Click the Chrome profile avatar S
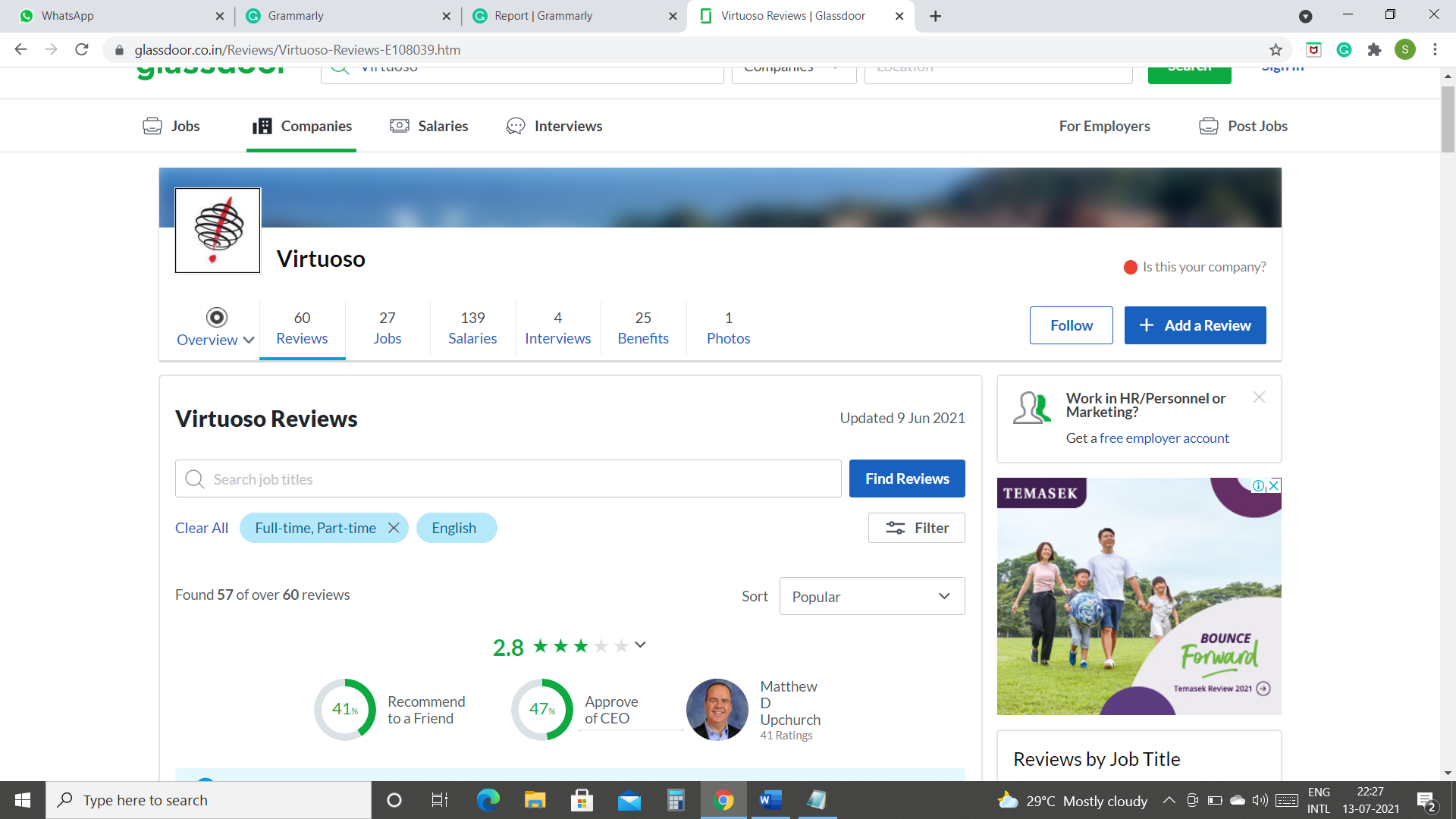 (1404, 49)
